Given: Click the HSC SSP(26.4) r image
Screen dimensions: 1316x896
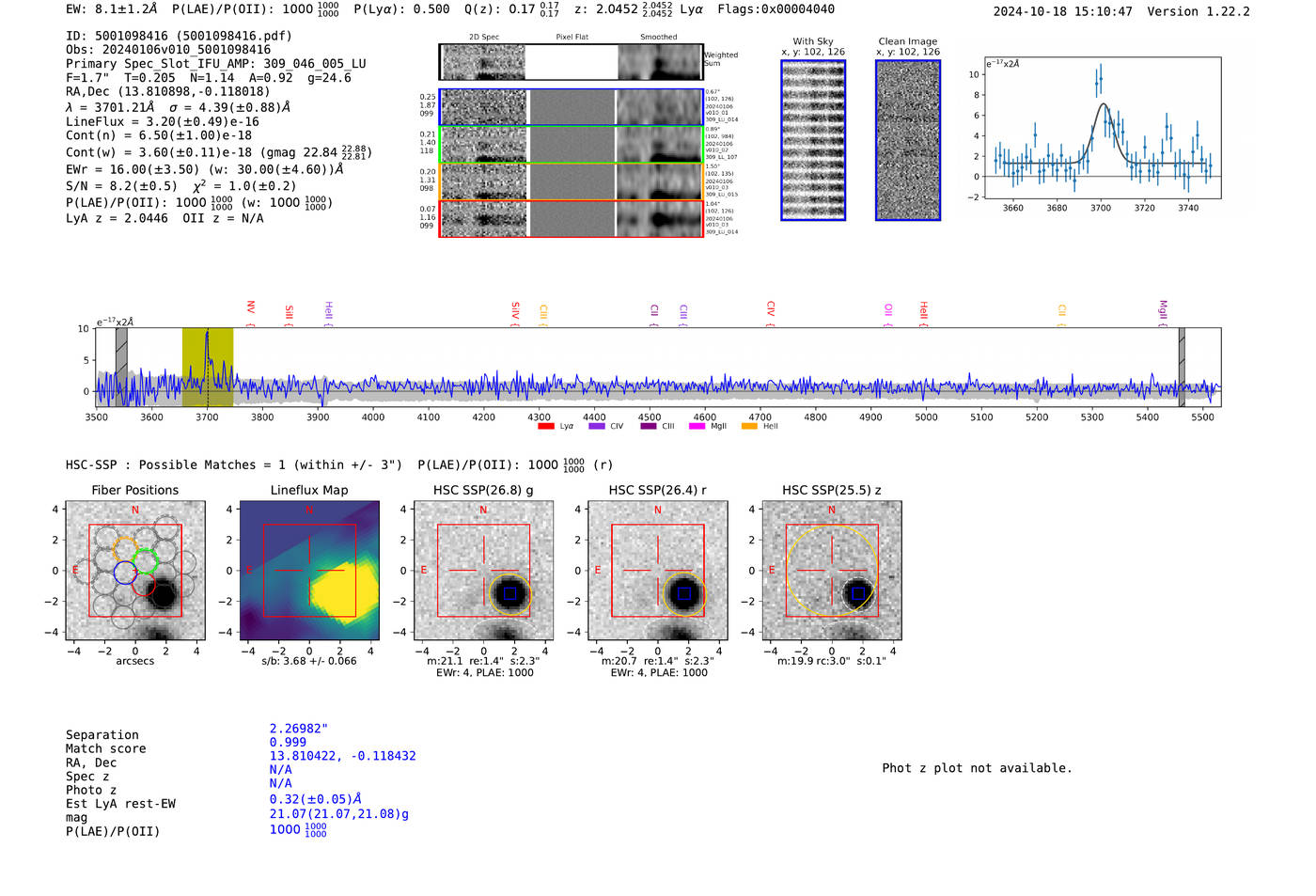Looking at the screenshot, I should pos(658,571).
